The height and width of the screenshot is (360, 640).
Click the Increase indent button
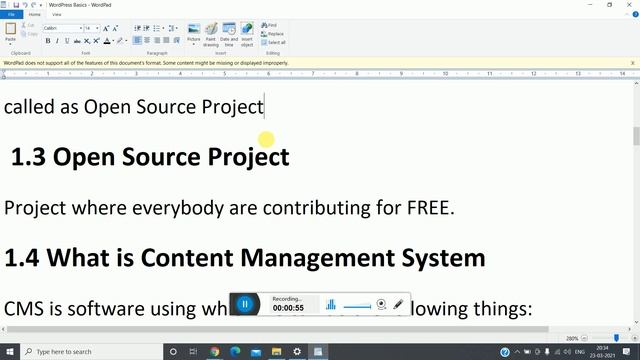point(147,28)
